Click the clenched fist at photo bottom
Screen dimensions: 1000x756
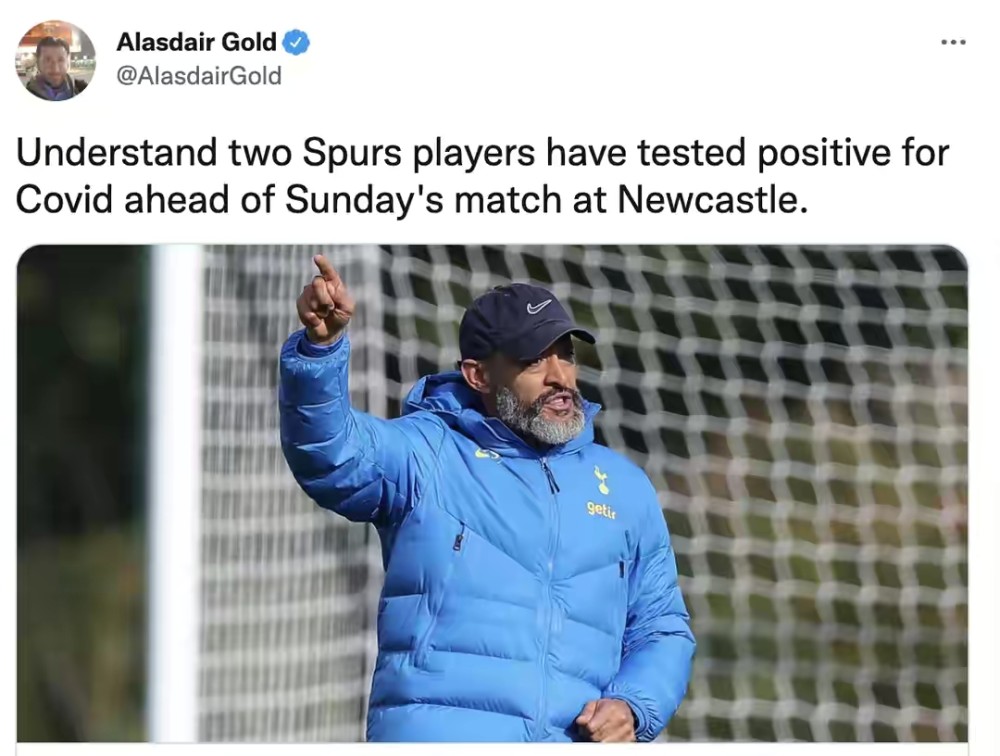pos(605,720)
